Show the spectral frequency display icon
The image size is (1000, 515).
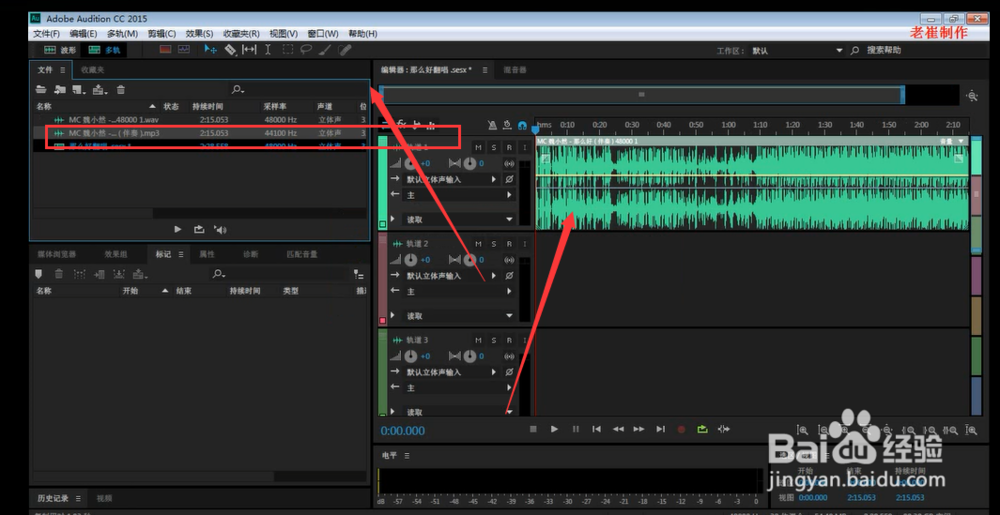166,49
